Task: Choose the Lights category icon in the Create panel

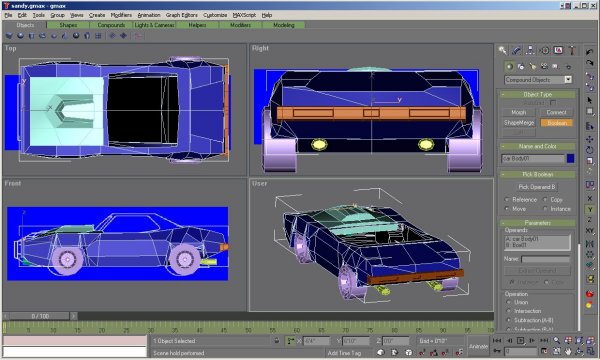Action: coord(533,66)
